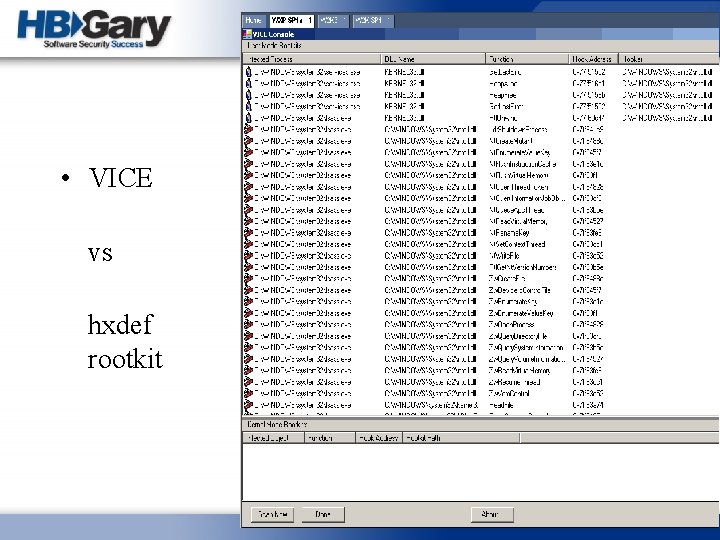Click the red icon in the NtSetContextThread row

pos(248,244)
